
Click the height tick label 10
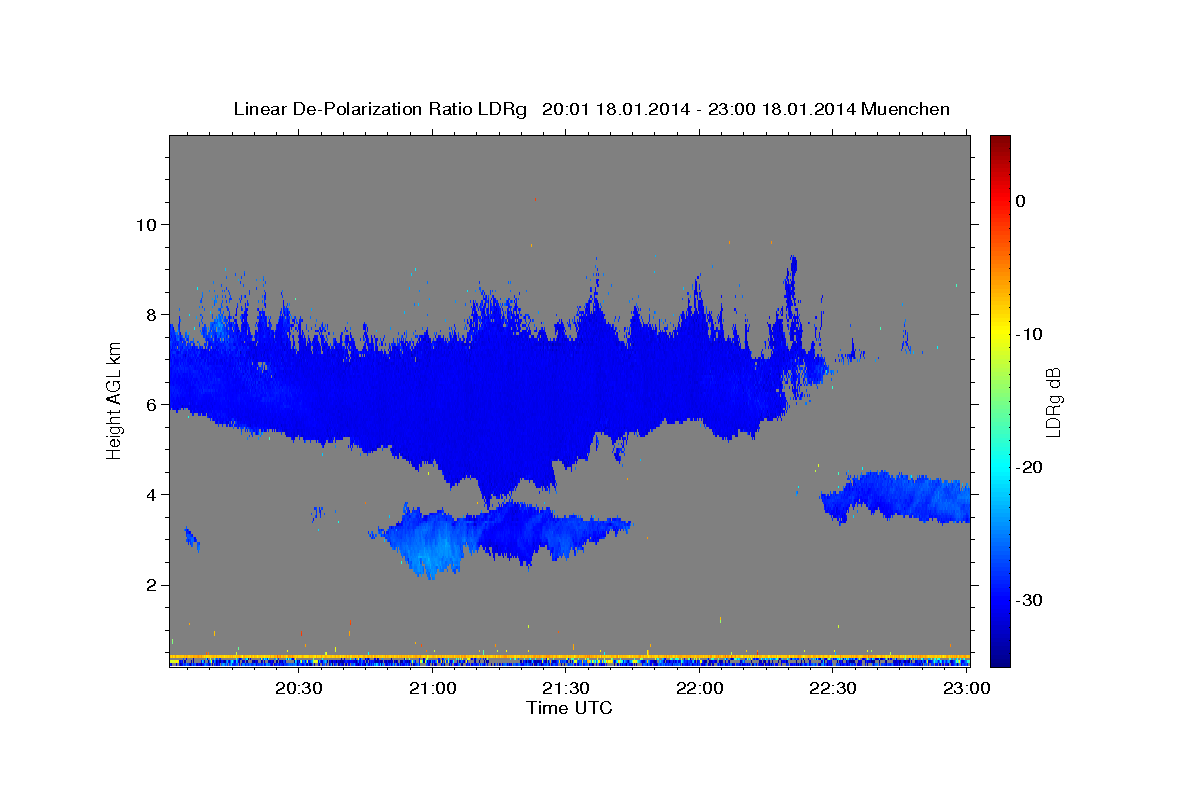[x=147, y=224]
